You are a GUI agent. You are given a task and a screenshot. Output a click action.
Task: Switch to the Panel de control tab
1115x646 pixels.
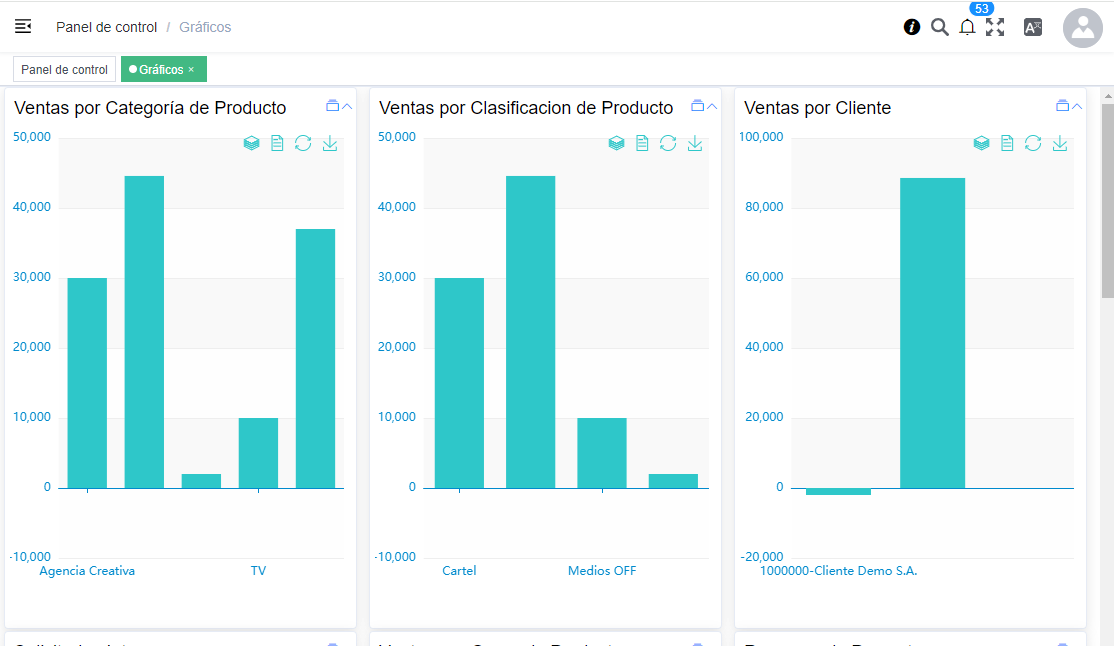64,70
